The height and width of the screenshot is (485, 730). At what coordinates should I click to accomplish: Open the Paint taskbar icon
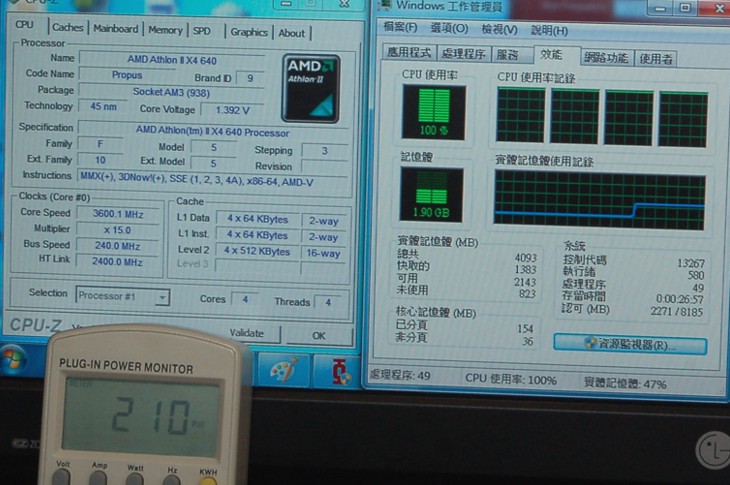point(284,370)
